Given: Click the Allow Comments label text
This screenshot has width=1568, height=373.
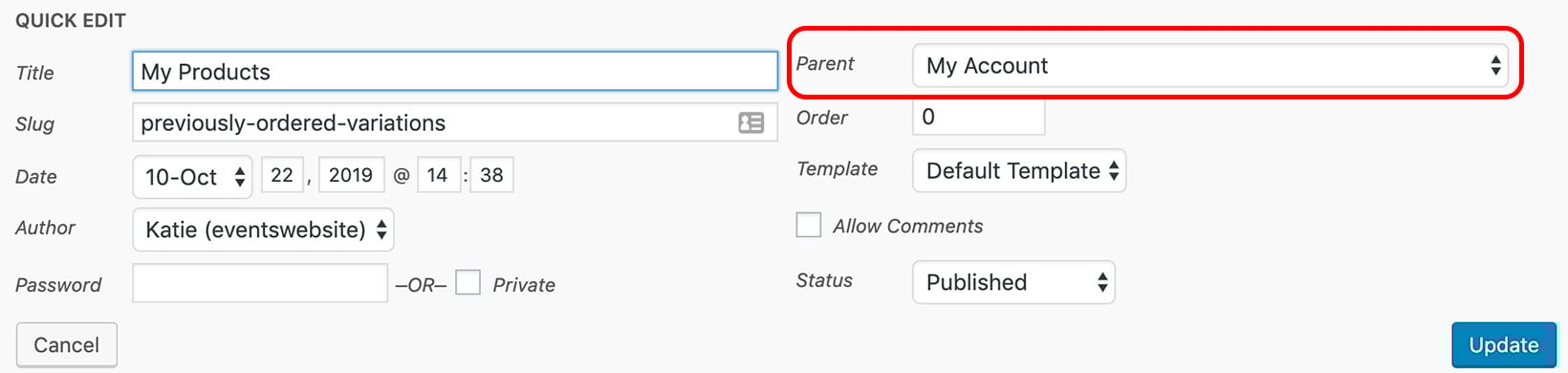Looking at the screenshot, I should (x=907, y=227).
